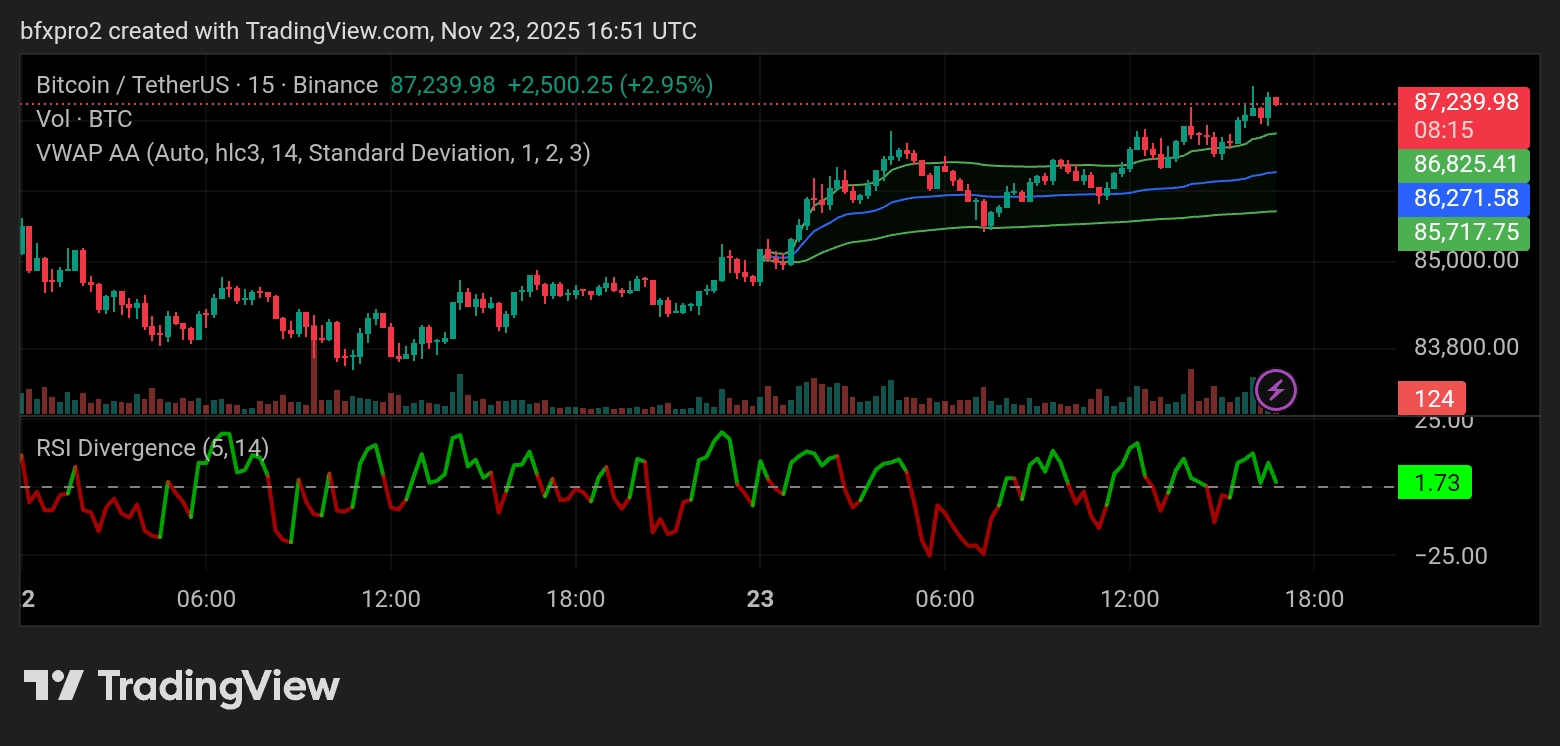
Task: Click the red 124 volume label
Action: click(1433, 399)
